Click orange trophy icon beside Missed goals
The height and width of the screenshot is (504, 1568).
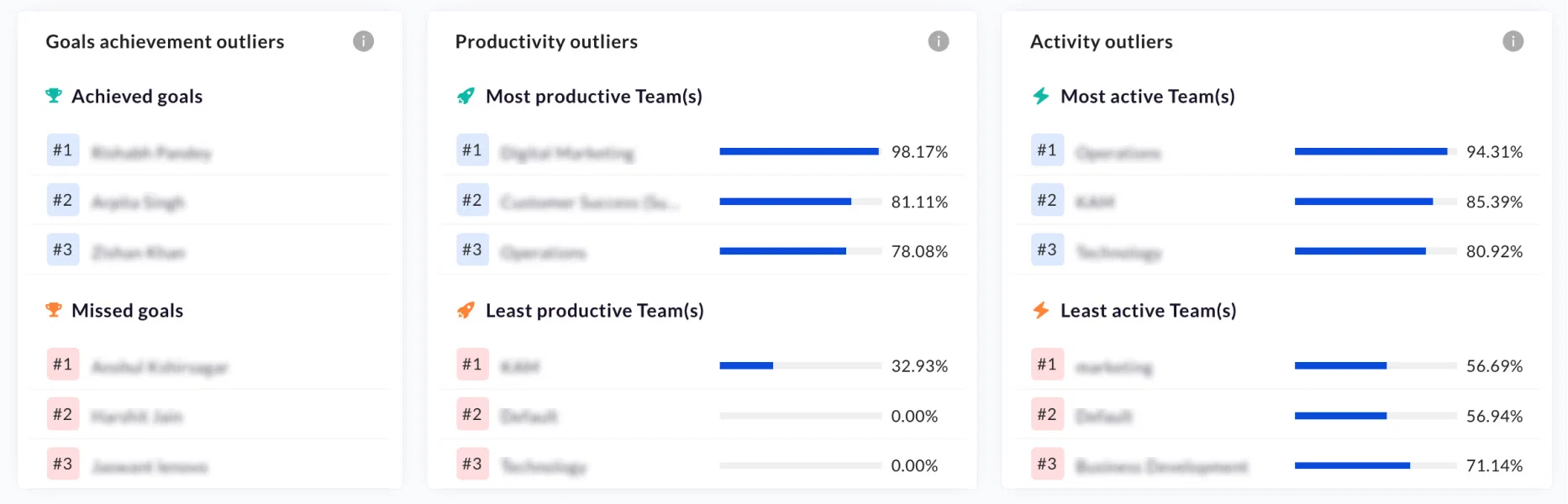pyautogui.click(x=54, y=310)
